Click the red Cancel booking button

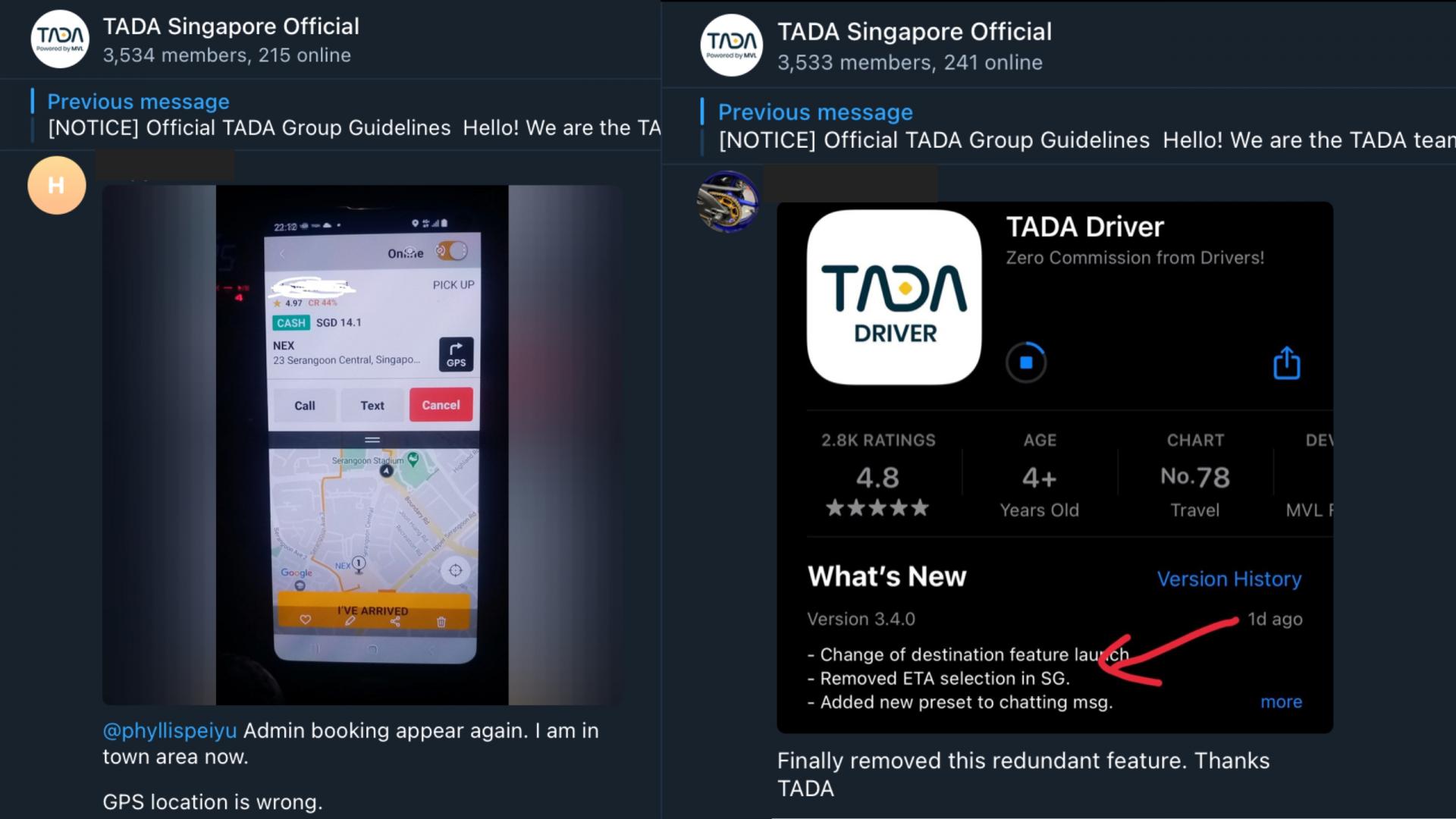441,405
